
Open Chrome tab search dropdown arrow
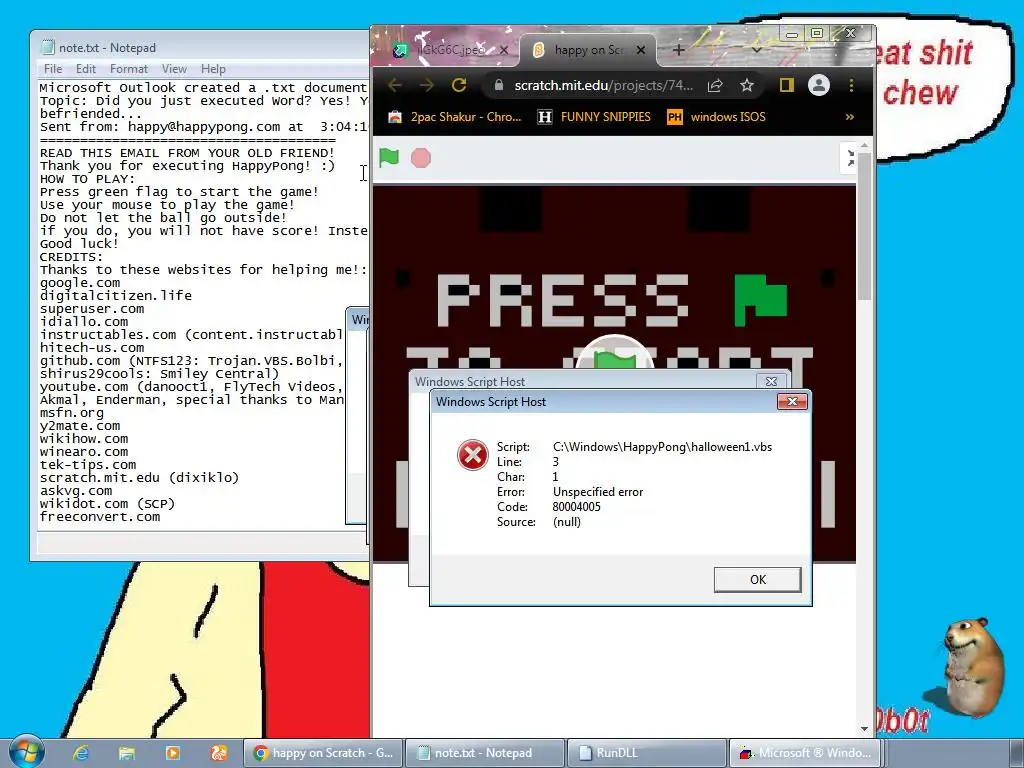click(x=756, y=50)
